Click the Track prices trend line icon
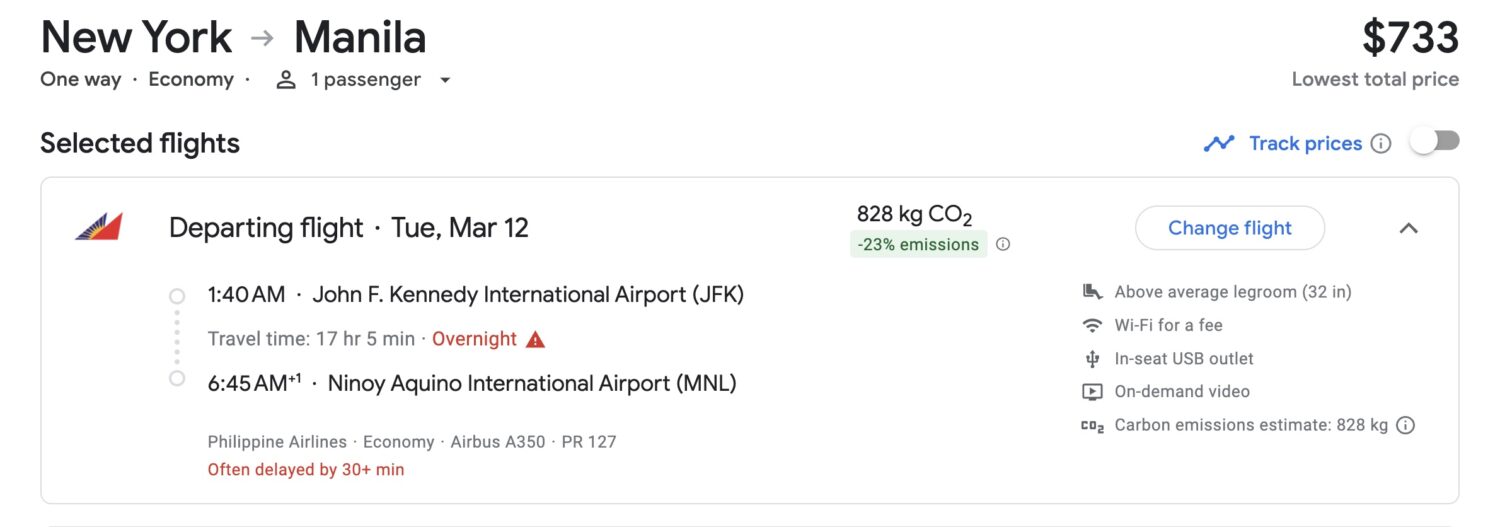1500x527 pixels. coord(1218,143)
